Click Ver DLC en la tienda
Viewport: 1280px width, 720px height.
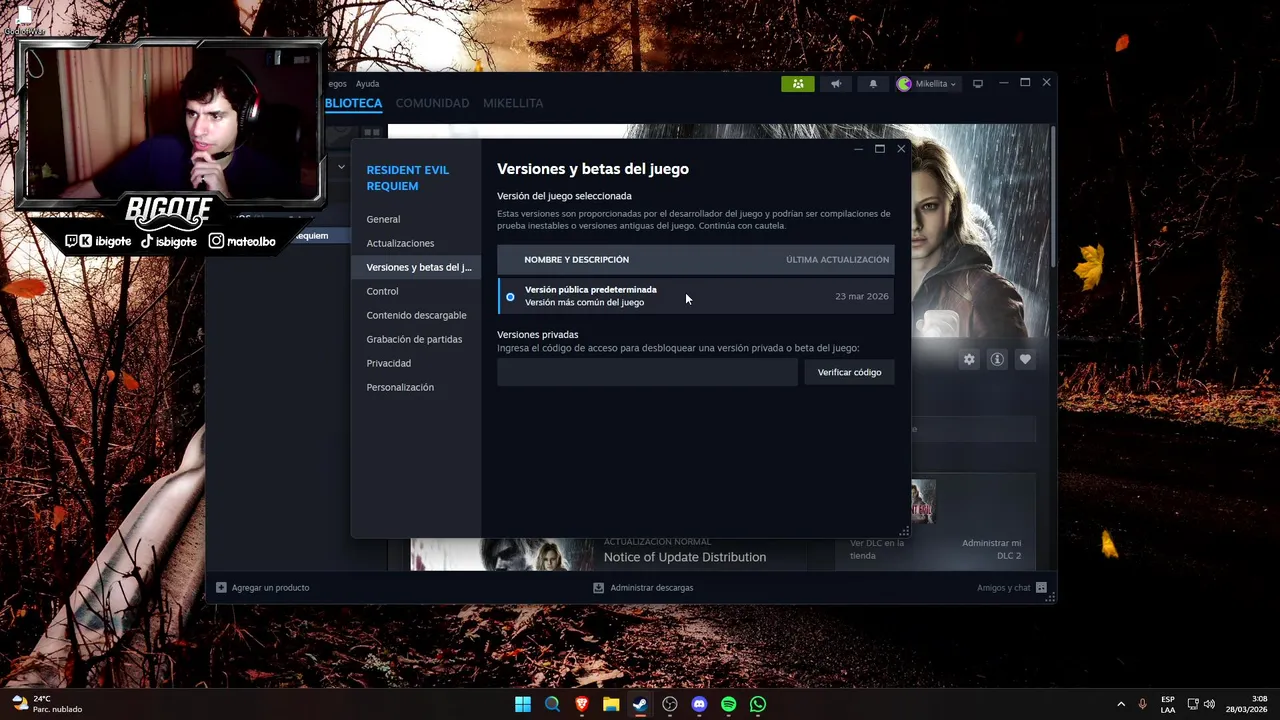pyautogui.click(x=877, y=549)
